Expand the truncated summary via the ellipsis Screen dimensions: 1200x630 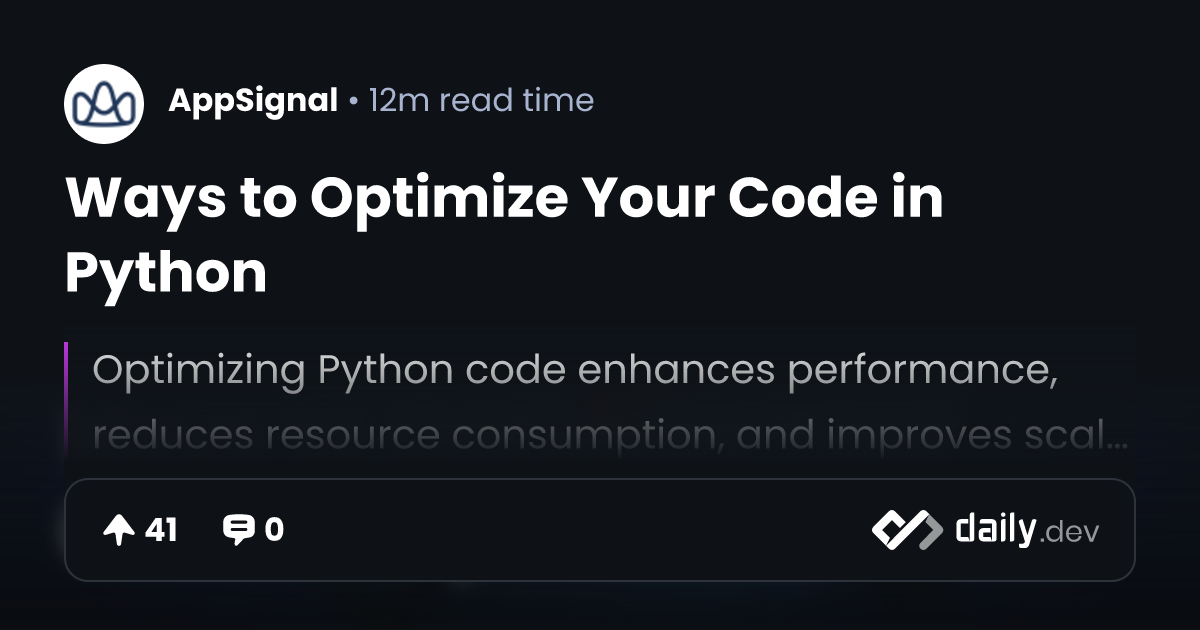[x=1120, y=438]
